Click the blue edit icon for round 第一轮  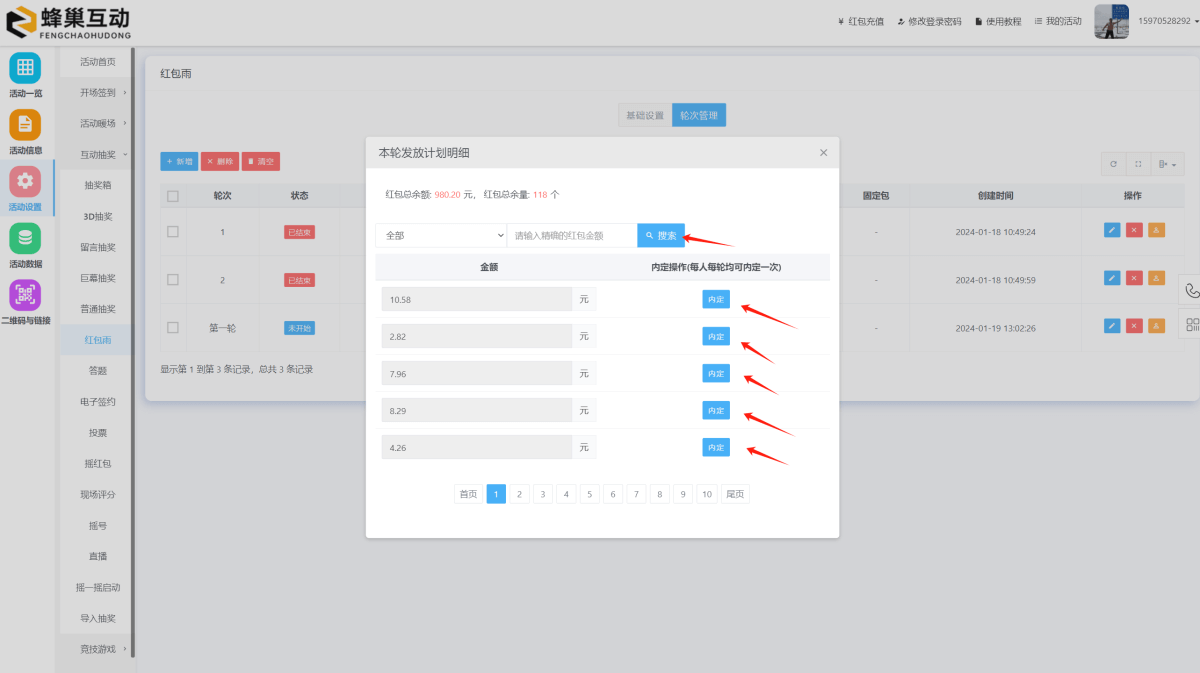pos(1112,326)
